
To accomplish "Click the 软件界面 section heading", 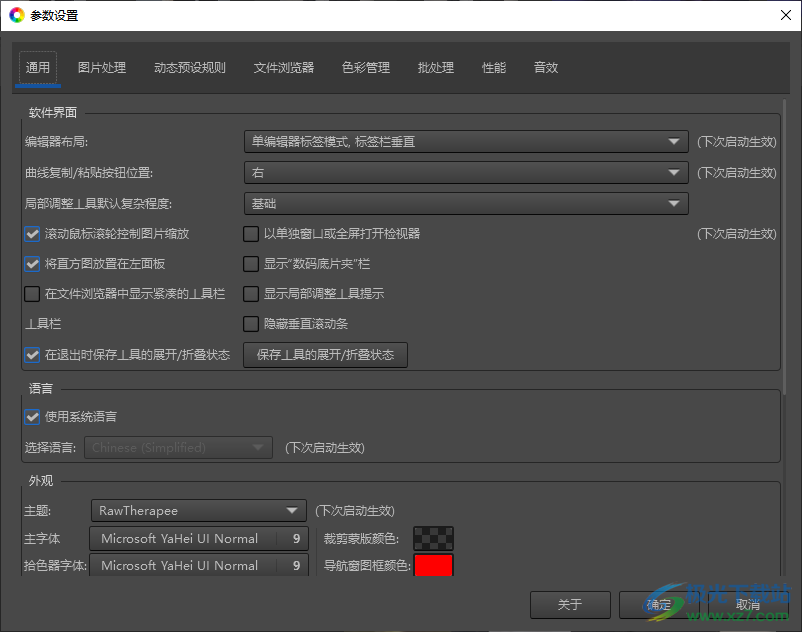I will pyautogui.click(x=53, y=113).
